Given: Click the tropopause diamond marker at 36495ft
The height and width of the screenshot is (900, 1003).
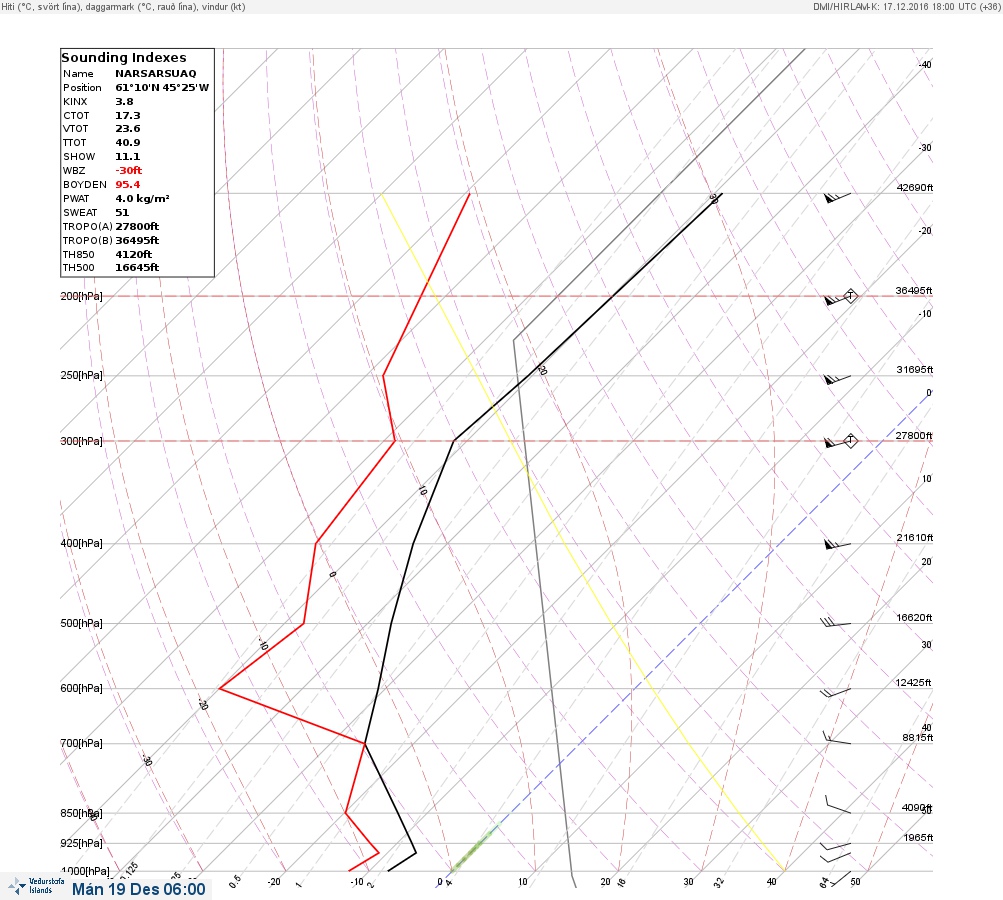Looking at the screenshot, I should point(850,296).
